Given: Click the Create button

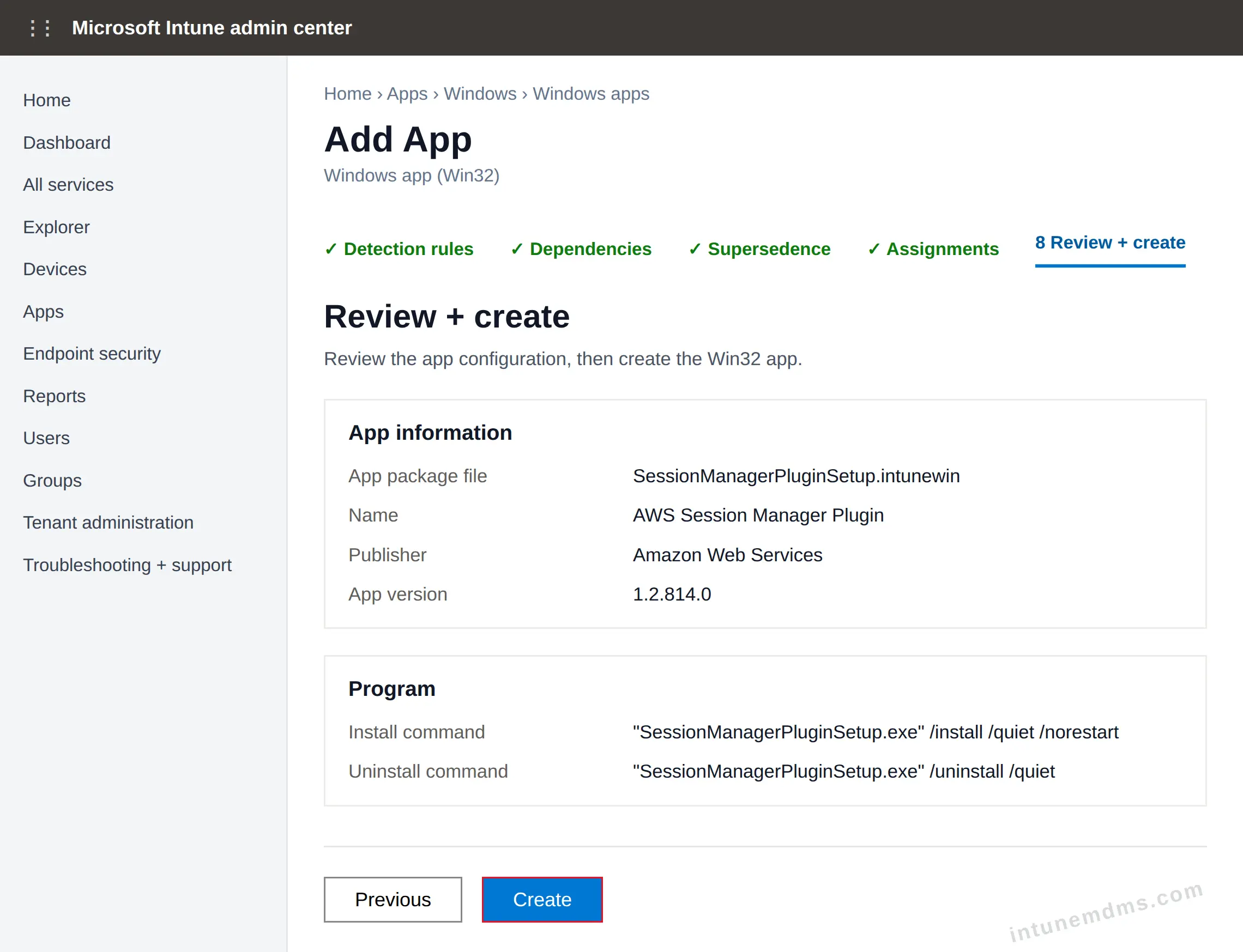Looking at the screenshot, I should [x=542, y=900].
